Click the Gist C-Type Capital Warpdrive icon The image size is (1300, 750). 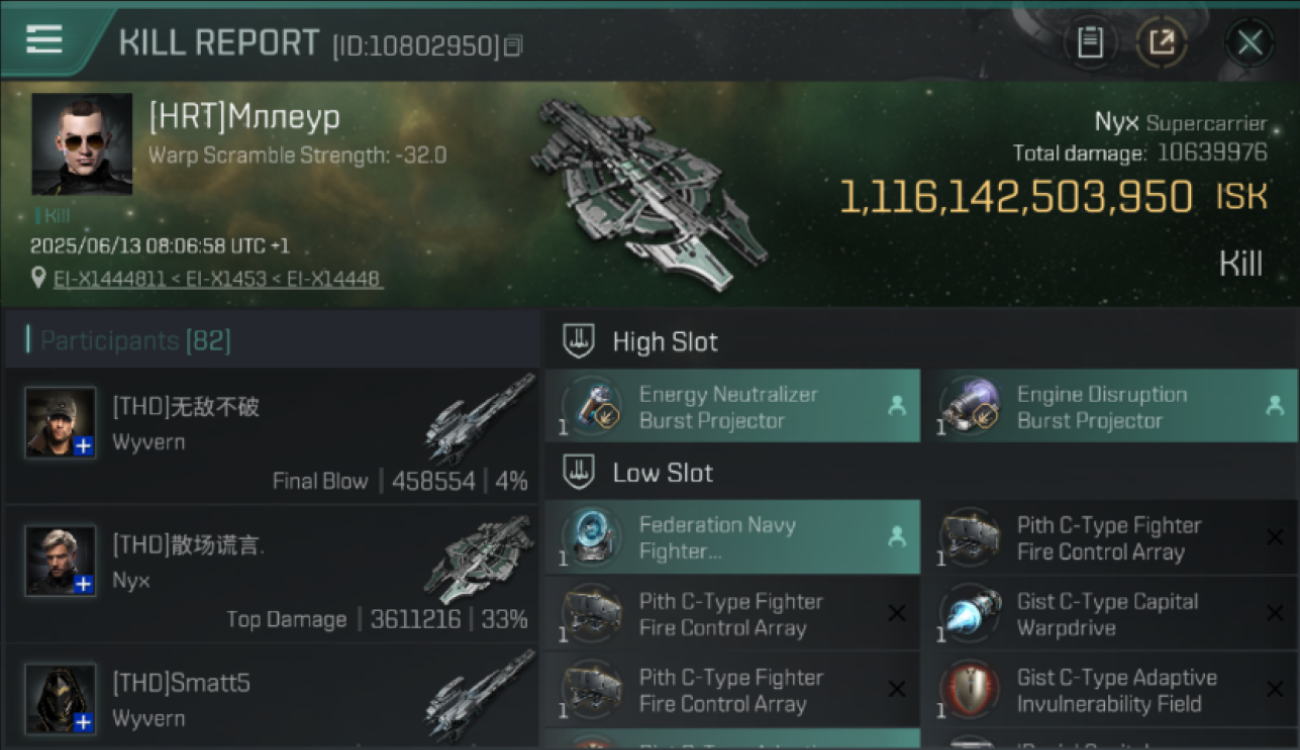[970, 613]
